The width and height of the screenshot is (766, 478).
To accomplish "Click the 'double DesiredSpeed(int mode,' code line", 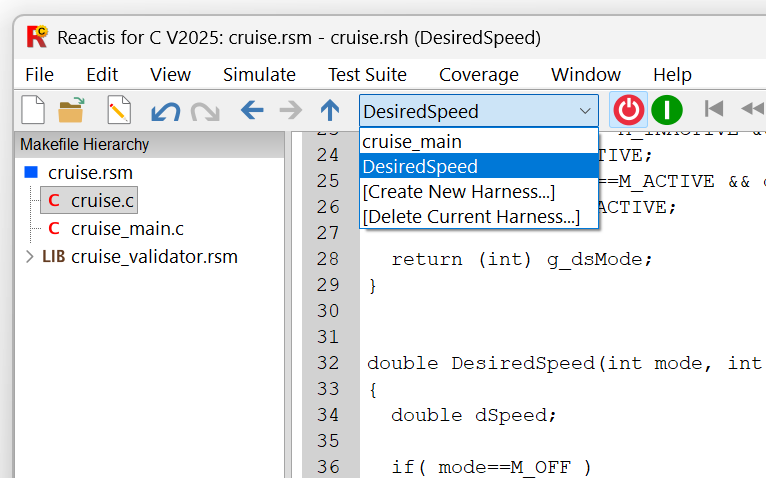I will pos(539,363).
